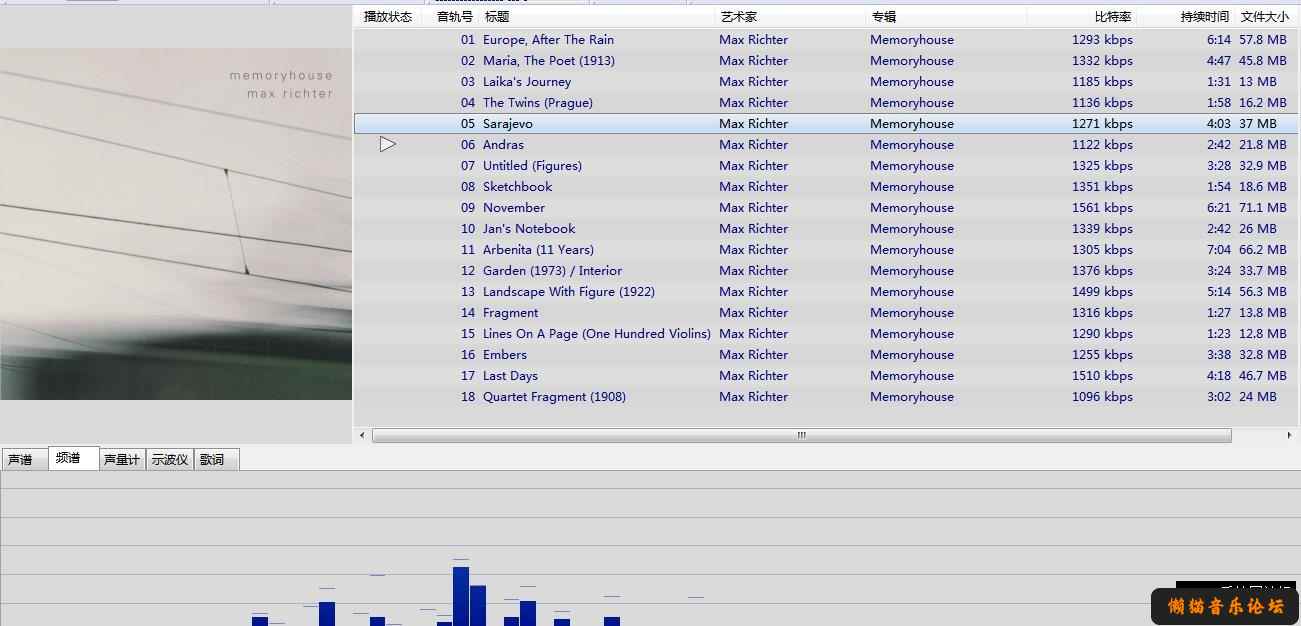Viewport: 1301px width, 626px height.
Task: Select track Sketchbook
Action: (518, 187)
